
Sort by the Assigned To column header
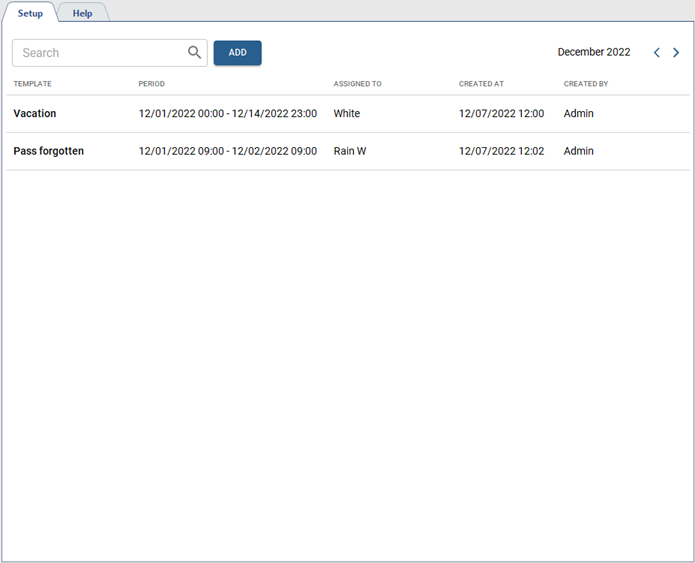[358, 84]
